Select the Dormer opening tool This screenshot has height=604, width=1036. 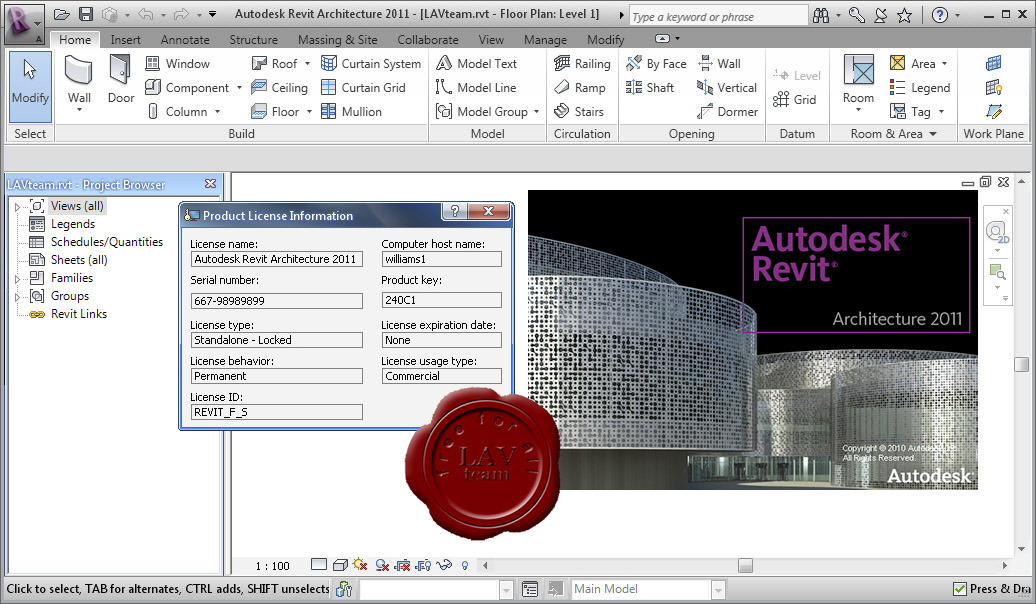coord(727,112)
